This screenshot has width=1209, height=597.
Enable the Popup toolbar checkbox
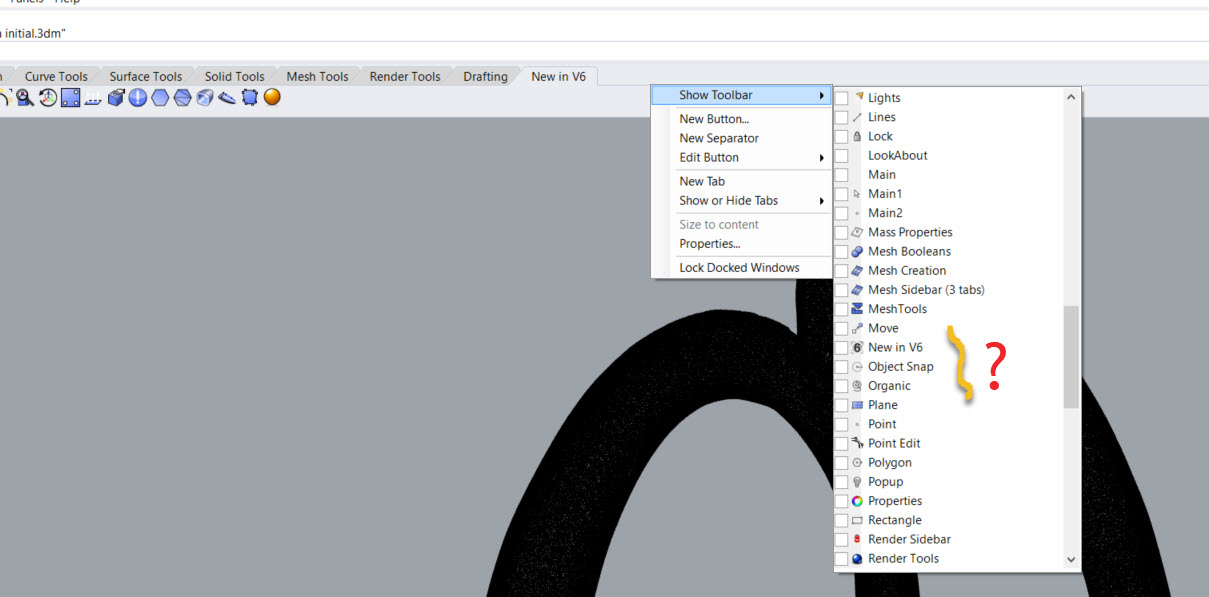click(x=842, y=482)
